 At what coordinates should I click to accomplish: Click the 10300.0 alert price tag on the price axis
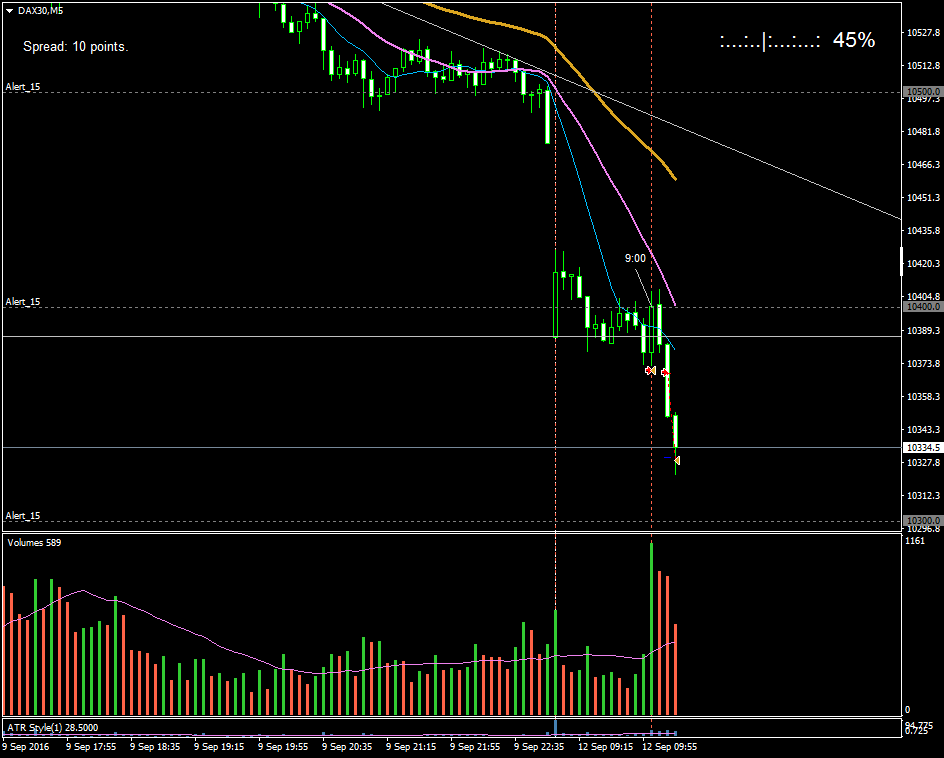click(922, 521)
